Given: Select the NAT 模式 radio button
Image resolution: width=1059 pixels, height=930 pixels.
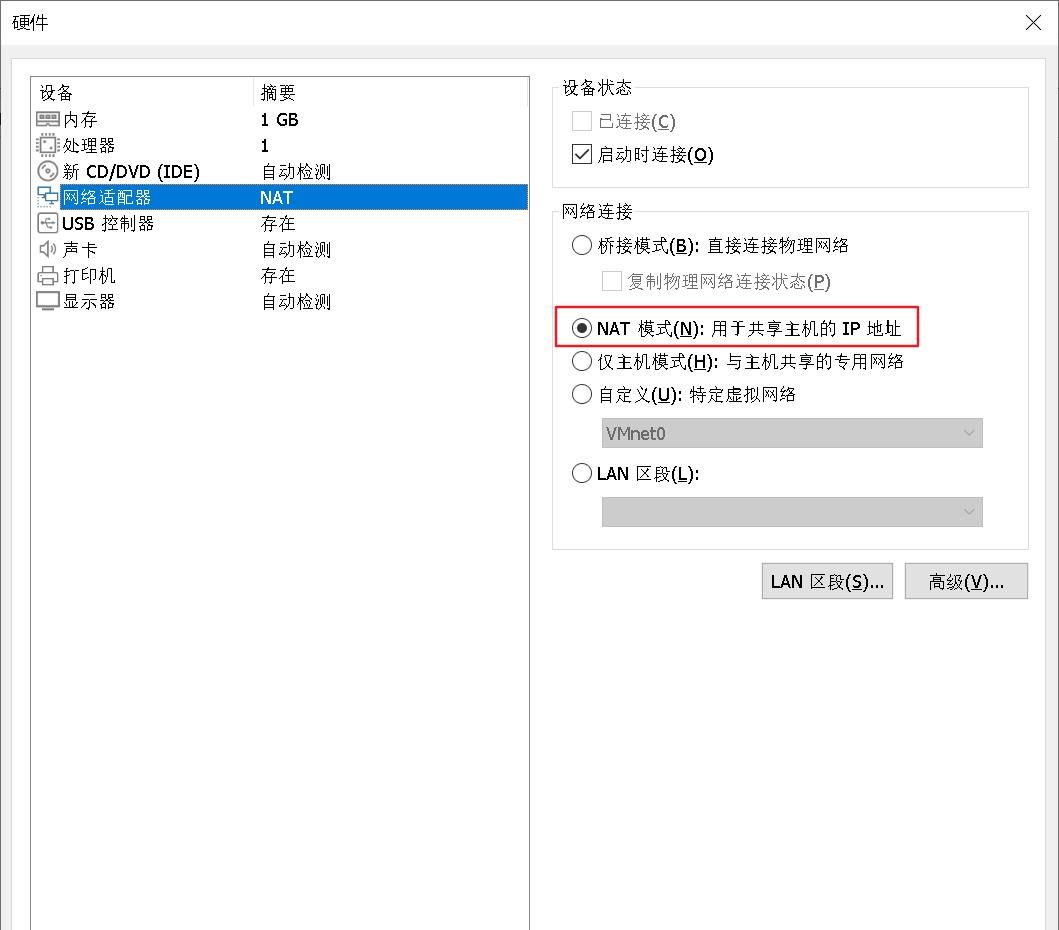Looking at the screenshot, I should tap(581, 328).
